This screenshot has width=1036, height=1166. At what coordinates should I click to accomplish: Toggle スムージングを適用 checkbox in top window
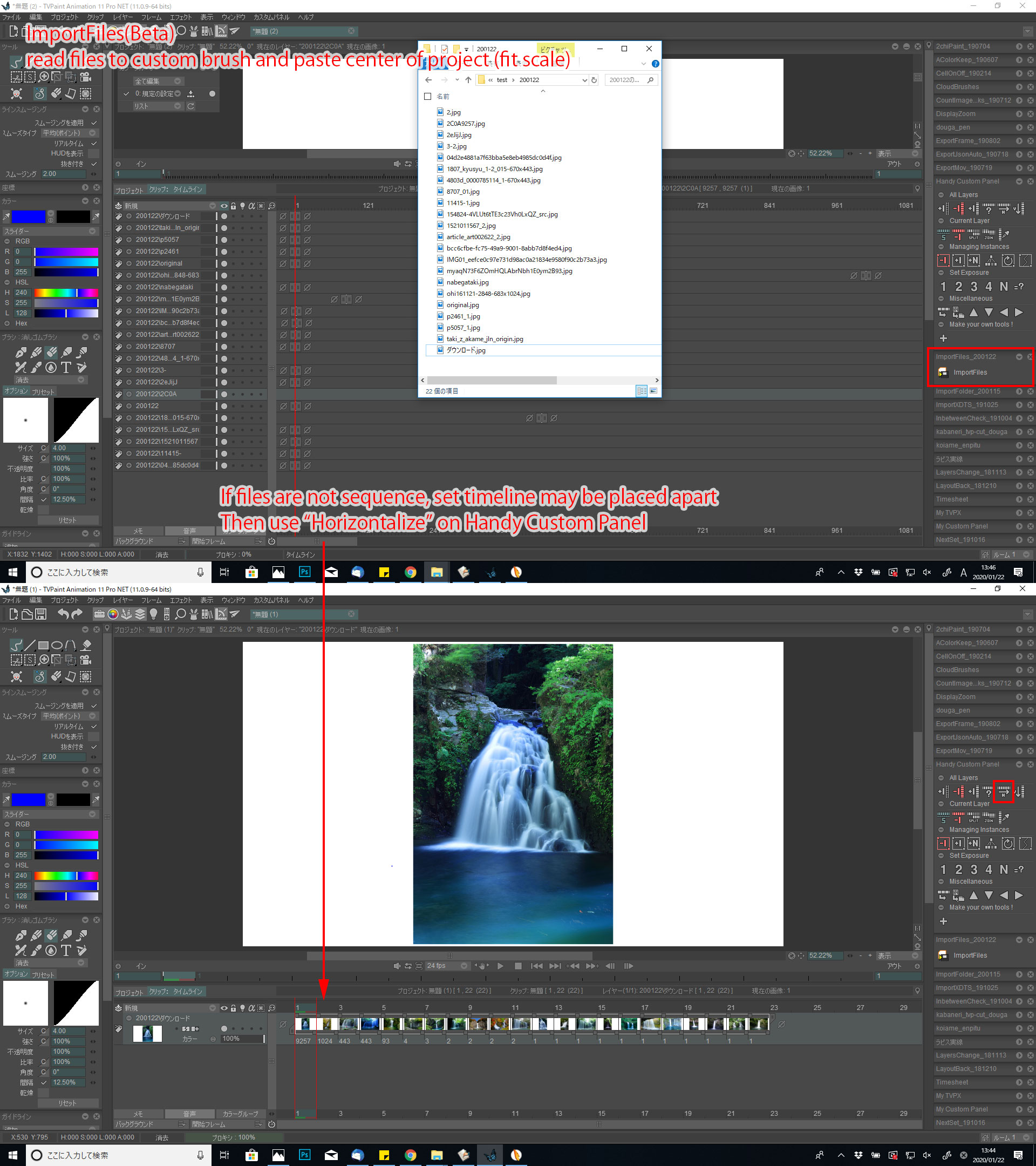pyautogui.click(x=94, y=123)
